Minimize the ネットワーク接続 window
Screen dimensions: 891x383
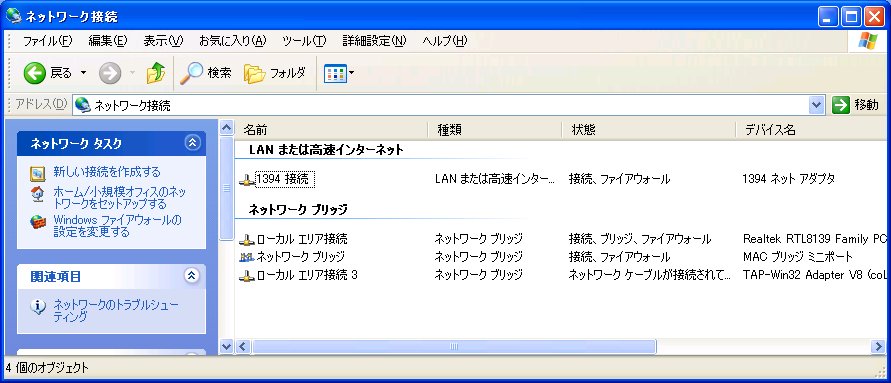coord(828,16)
